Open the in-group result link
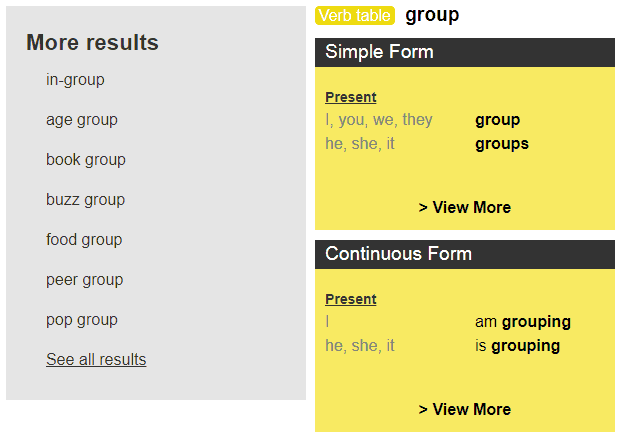 click(75, 80)
